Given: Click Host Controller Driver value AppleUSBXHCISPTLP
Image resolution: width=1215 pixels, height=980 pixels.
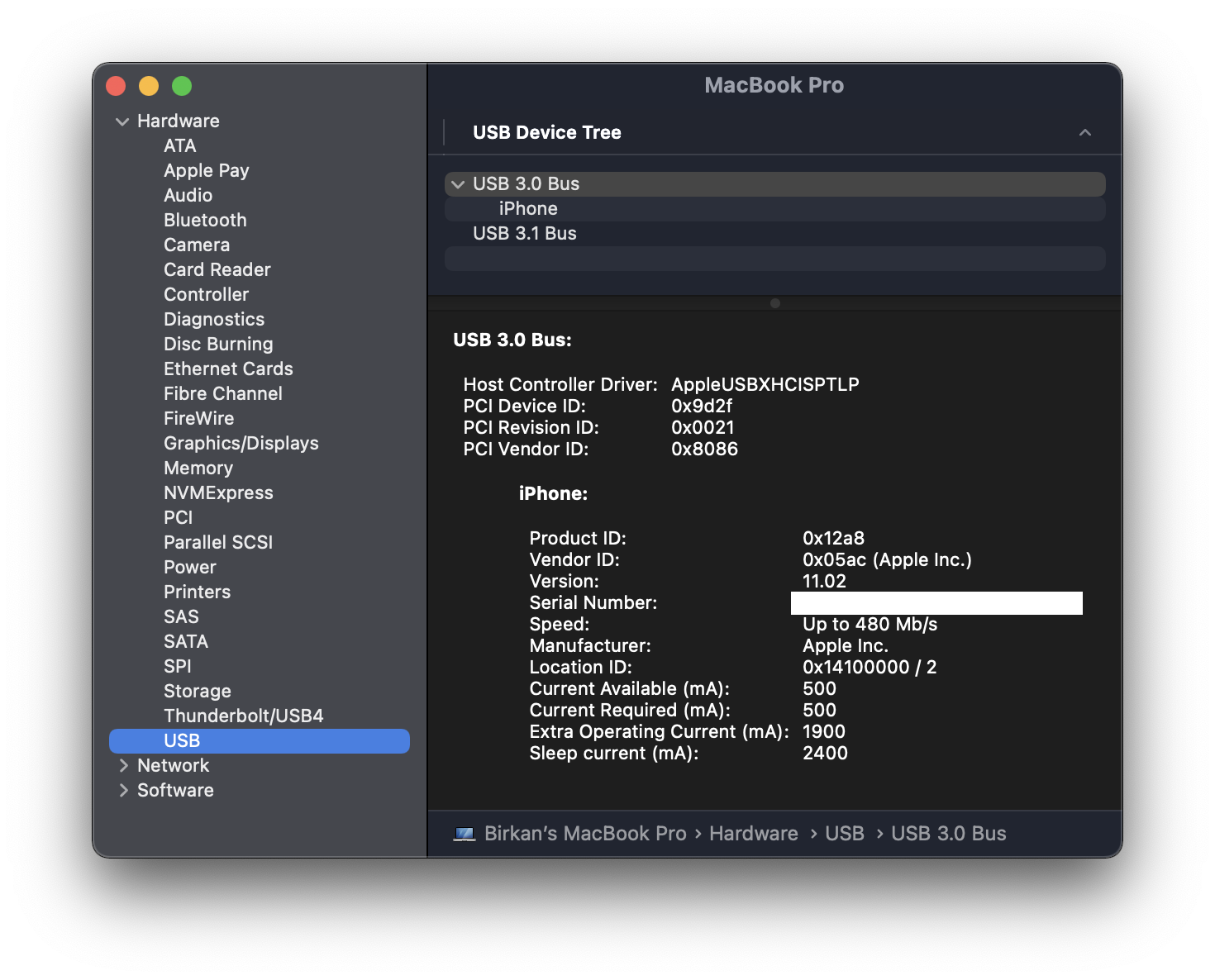Looking at the screenshot, I should pos(765,385).
